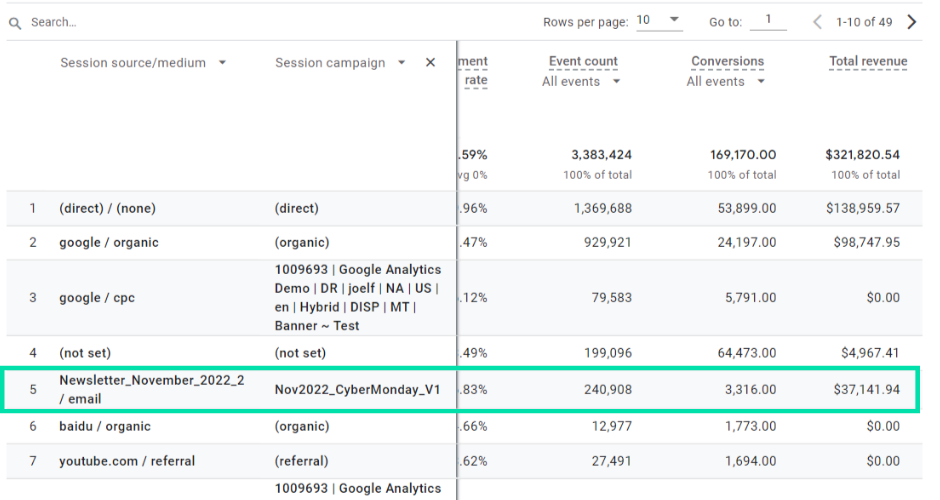Go to previous page arrow
Image resolution: width=940 pixels, height=500 pixels.
[817, 22]
